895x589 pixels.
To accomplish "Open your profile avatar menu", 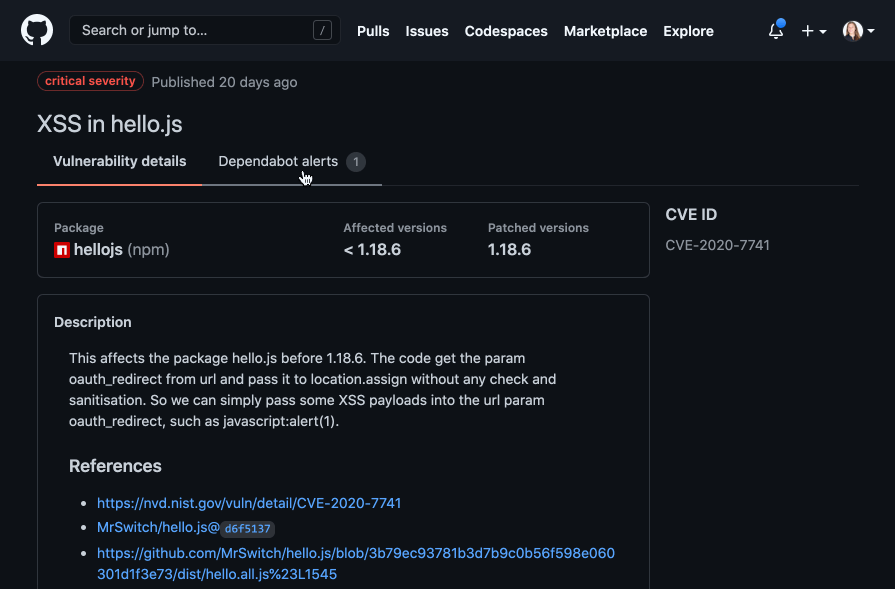I will 851,30.
